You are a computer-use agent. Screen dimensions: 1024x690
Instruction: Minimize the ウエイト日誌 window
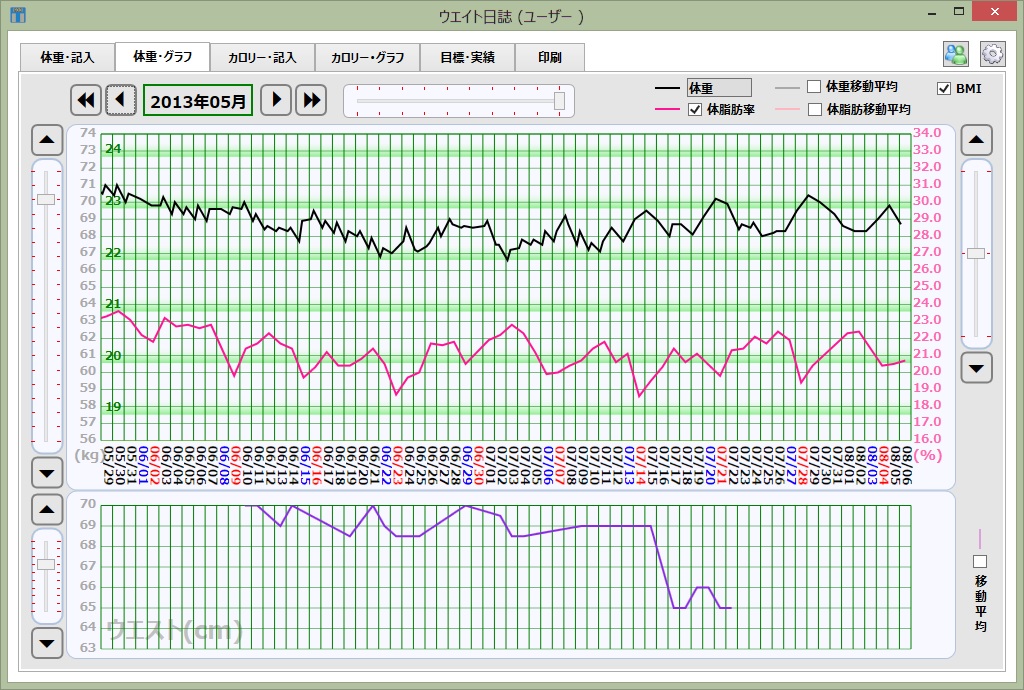(x=933, y=12)
